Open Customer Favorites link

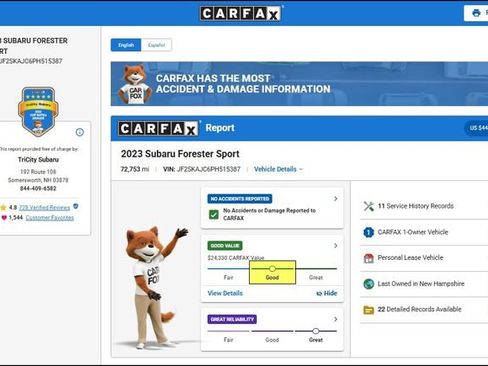tap(50, 218)
